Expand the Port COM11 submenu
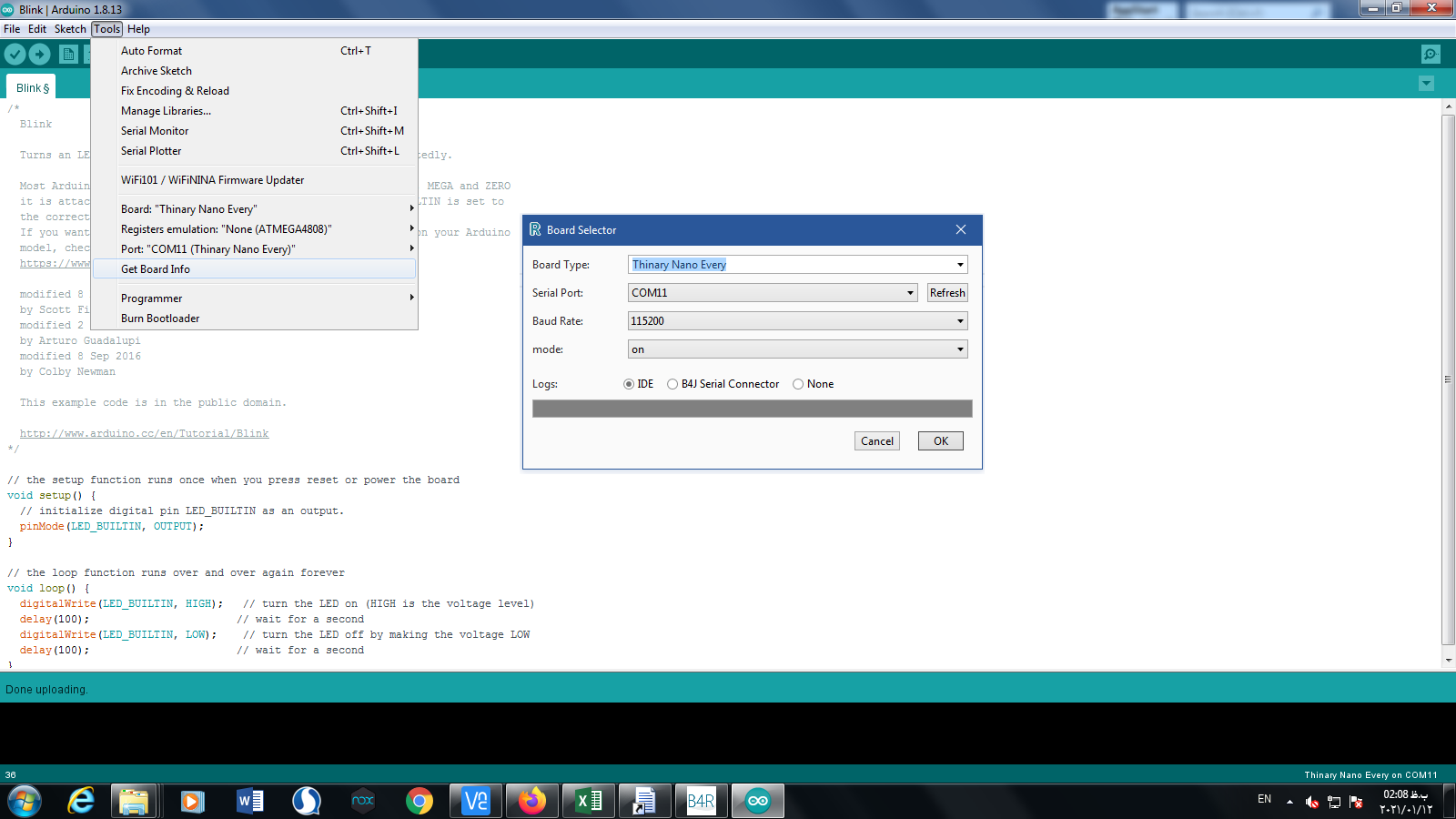 255,249
